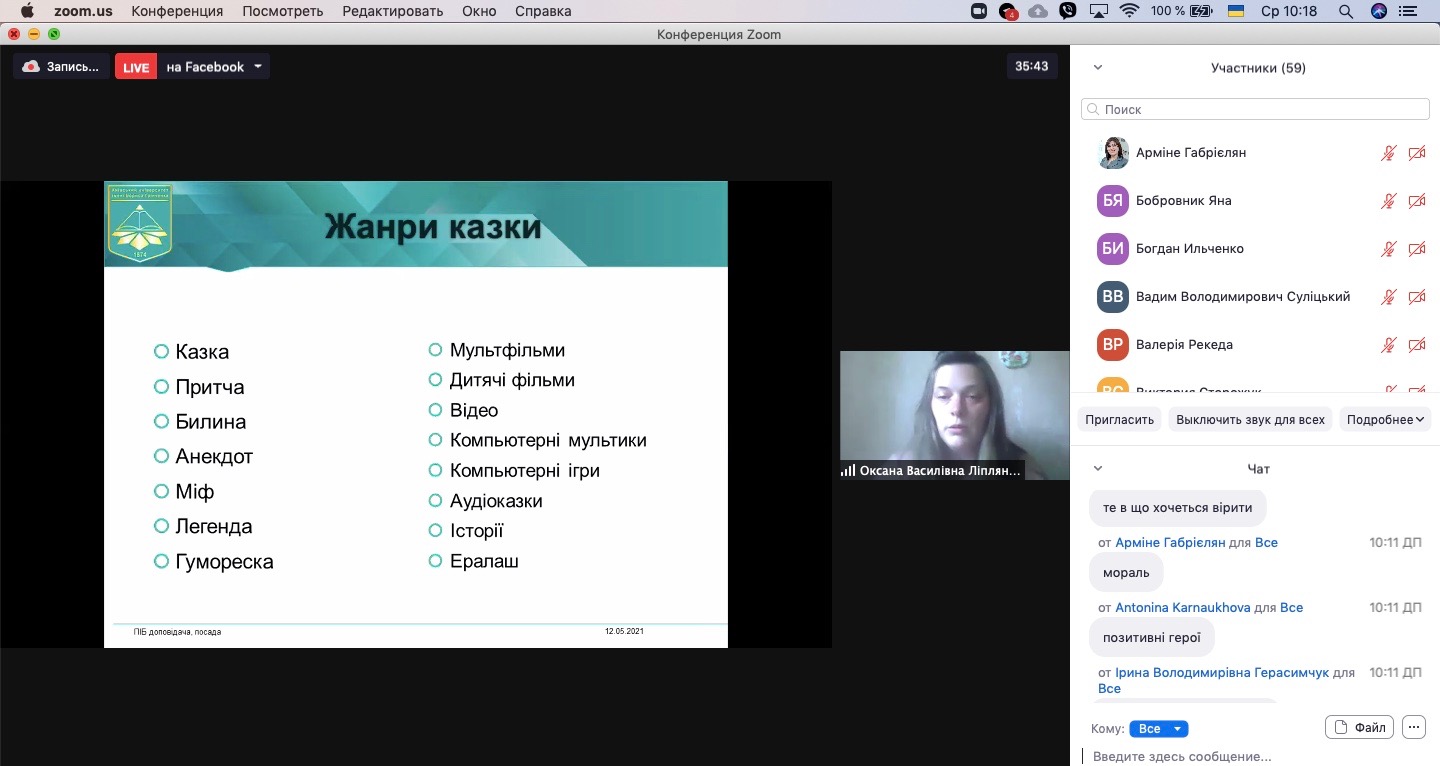Screen dimensions: 1440x766
Task: Open the chat more options ellipsis
Action: click(1413, 728)
